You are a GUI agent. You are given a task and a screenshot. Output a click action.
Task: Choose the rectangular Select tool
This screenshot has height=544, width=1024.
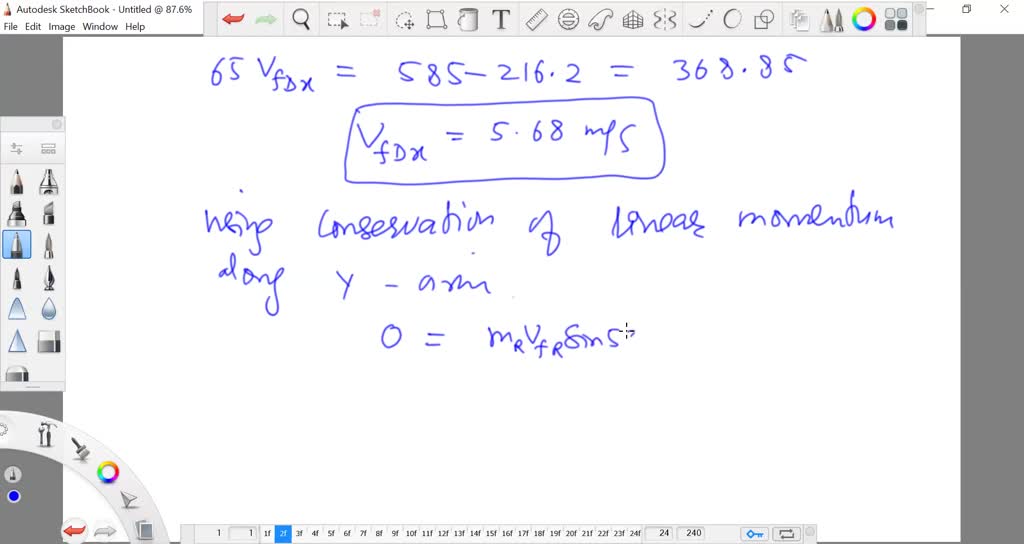tap(338, 20)
